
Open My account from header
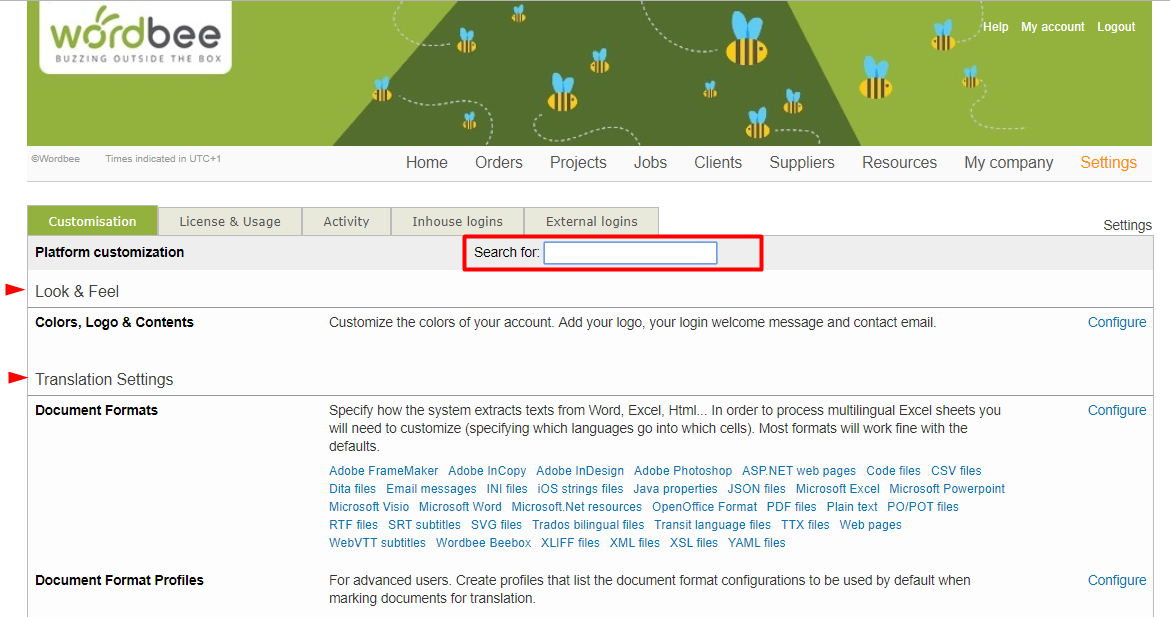coord(1052,27)
